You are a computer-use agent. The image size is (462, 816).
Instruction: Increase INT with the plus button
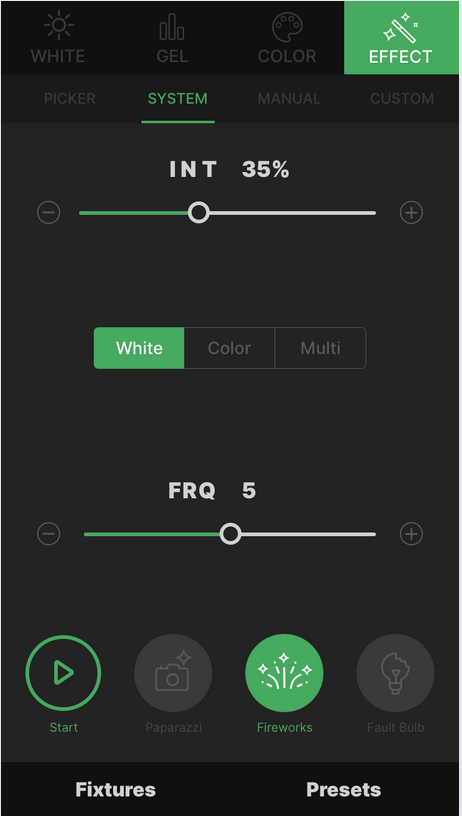point(411,212)
